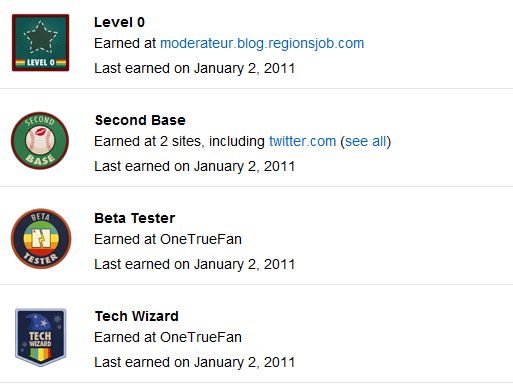513x390 pixels.
Task: Click the 'LEVEL 0' banner inside the badge
Action: [x=40, y=62]
